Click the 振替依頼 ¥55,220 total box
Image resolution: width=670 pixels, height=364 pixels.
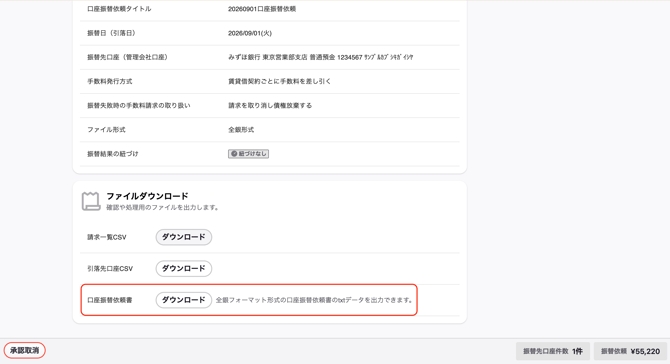[x=630, y=351]
